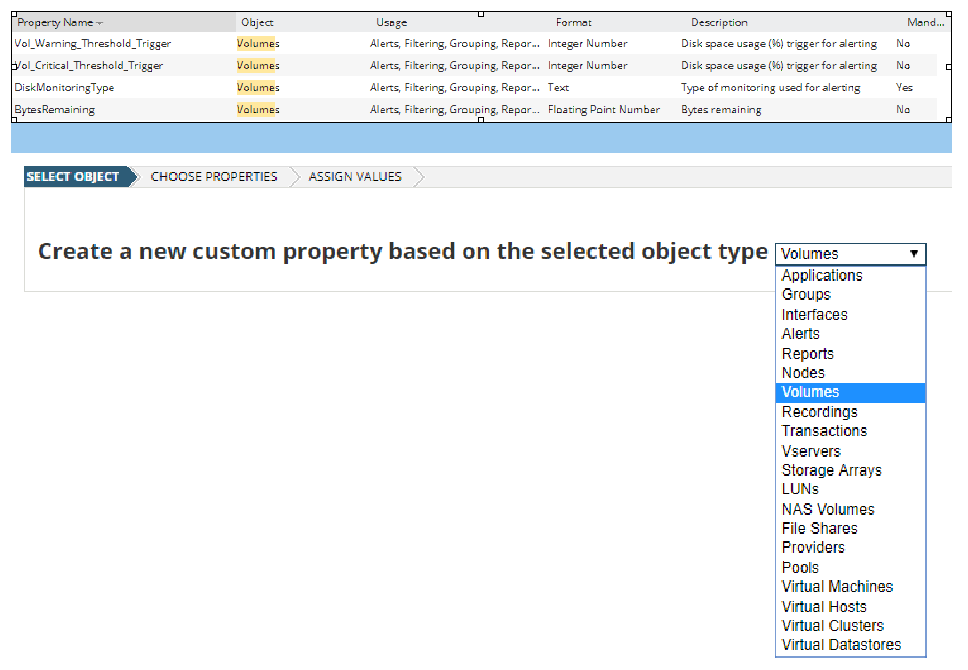
Task: Choose LUNs from object type list
Action: (850, 489)
